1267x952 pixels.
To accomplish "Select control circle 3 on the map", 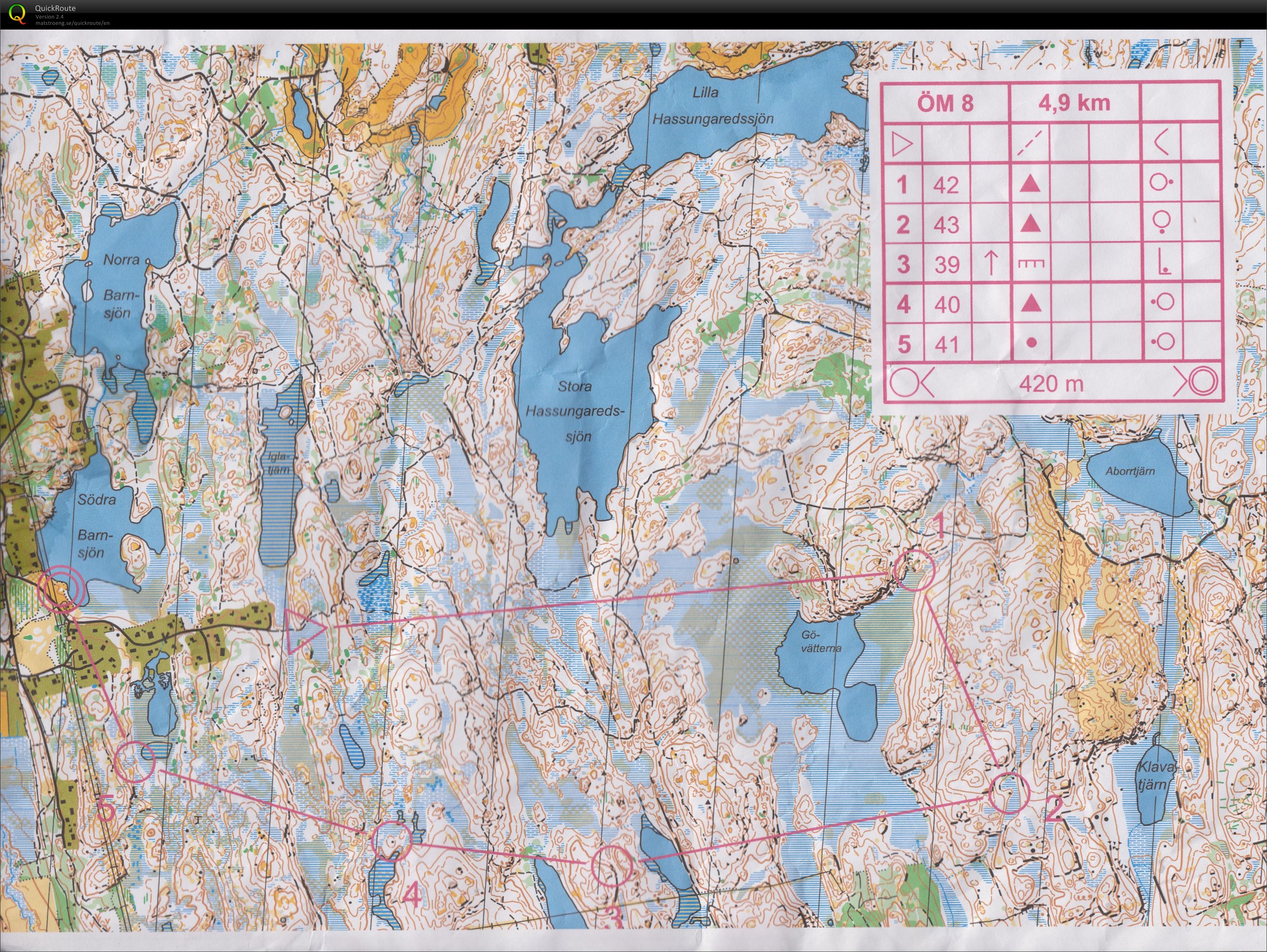I will [x=612, y=866].
